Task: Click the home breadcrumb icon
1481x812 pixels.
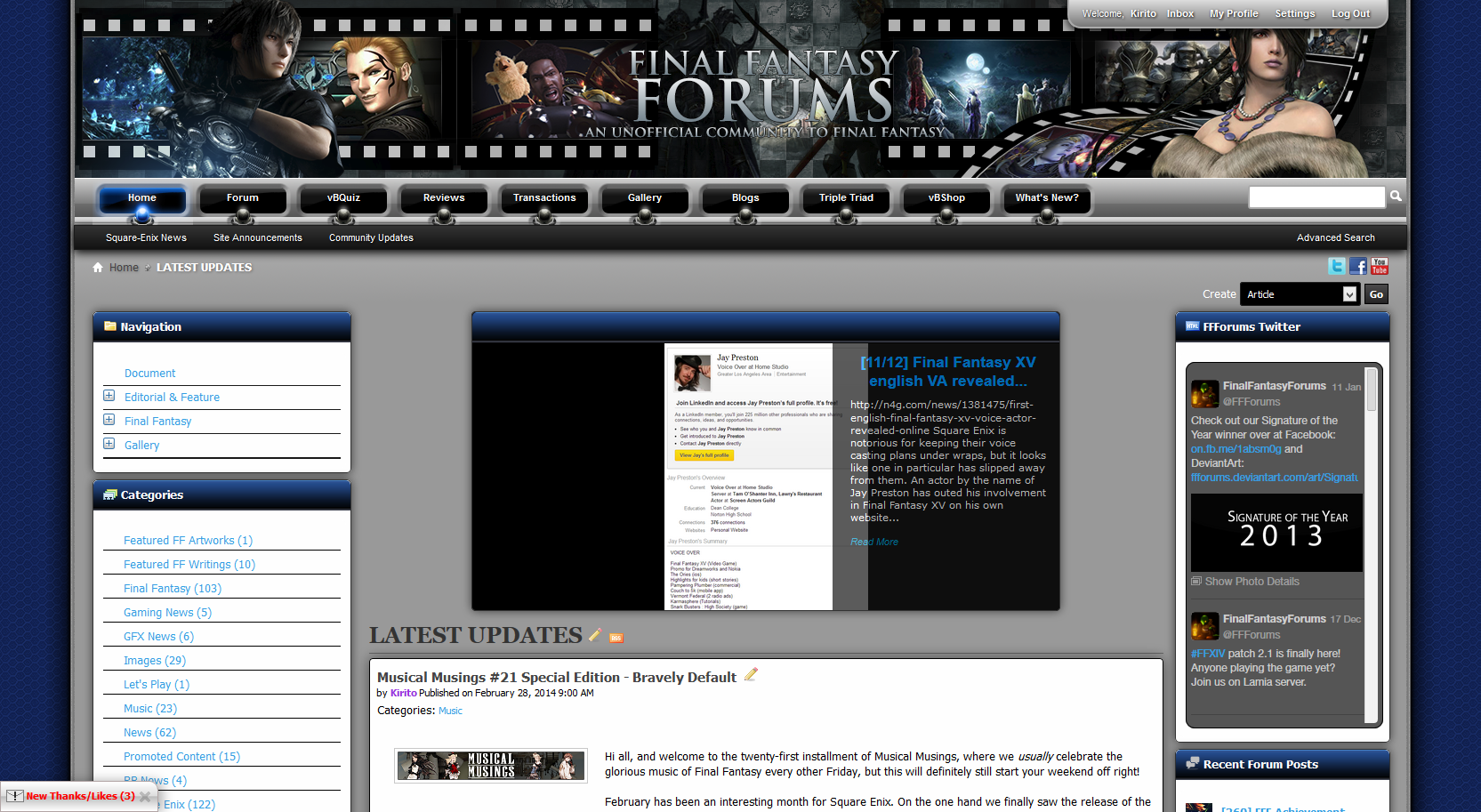Action: tap(98, 267)
